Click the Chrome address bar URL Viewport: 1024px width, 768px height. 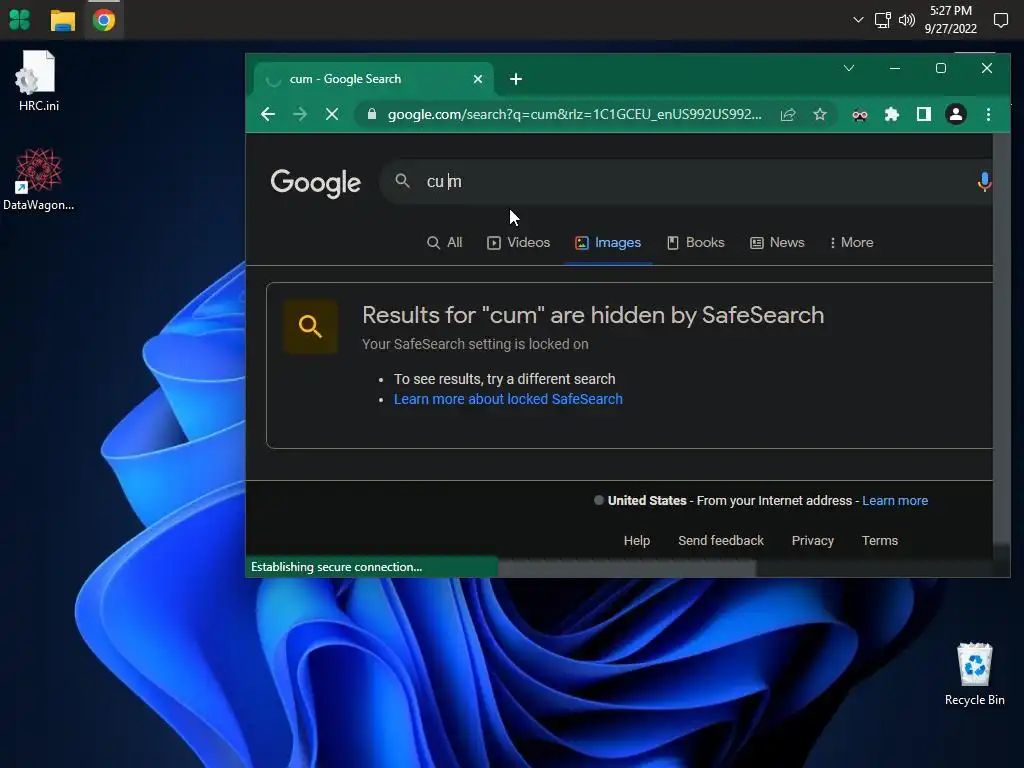(x=574, y=114)
